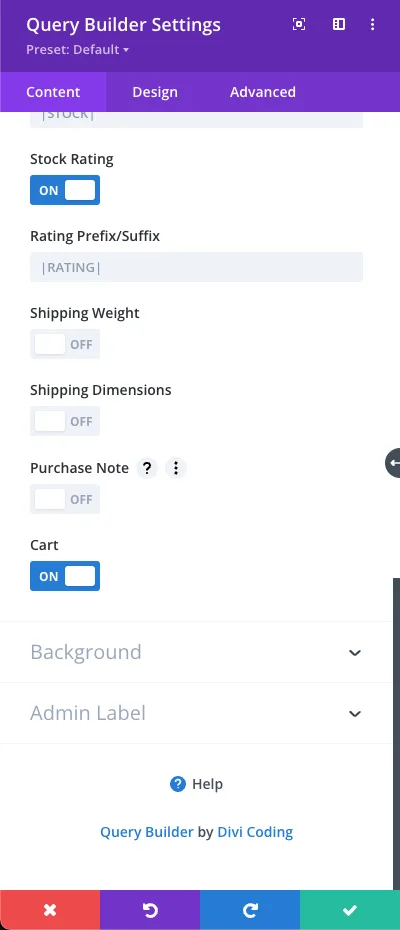This screenshot has height=930, width=400.
Task: Save settings with green checkmark
Action: [x=350, y=910]
